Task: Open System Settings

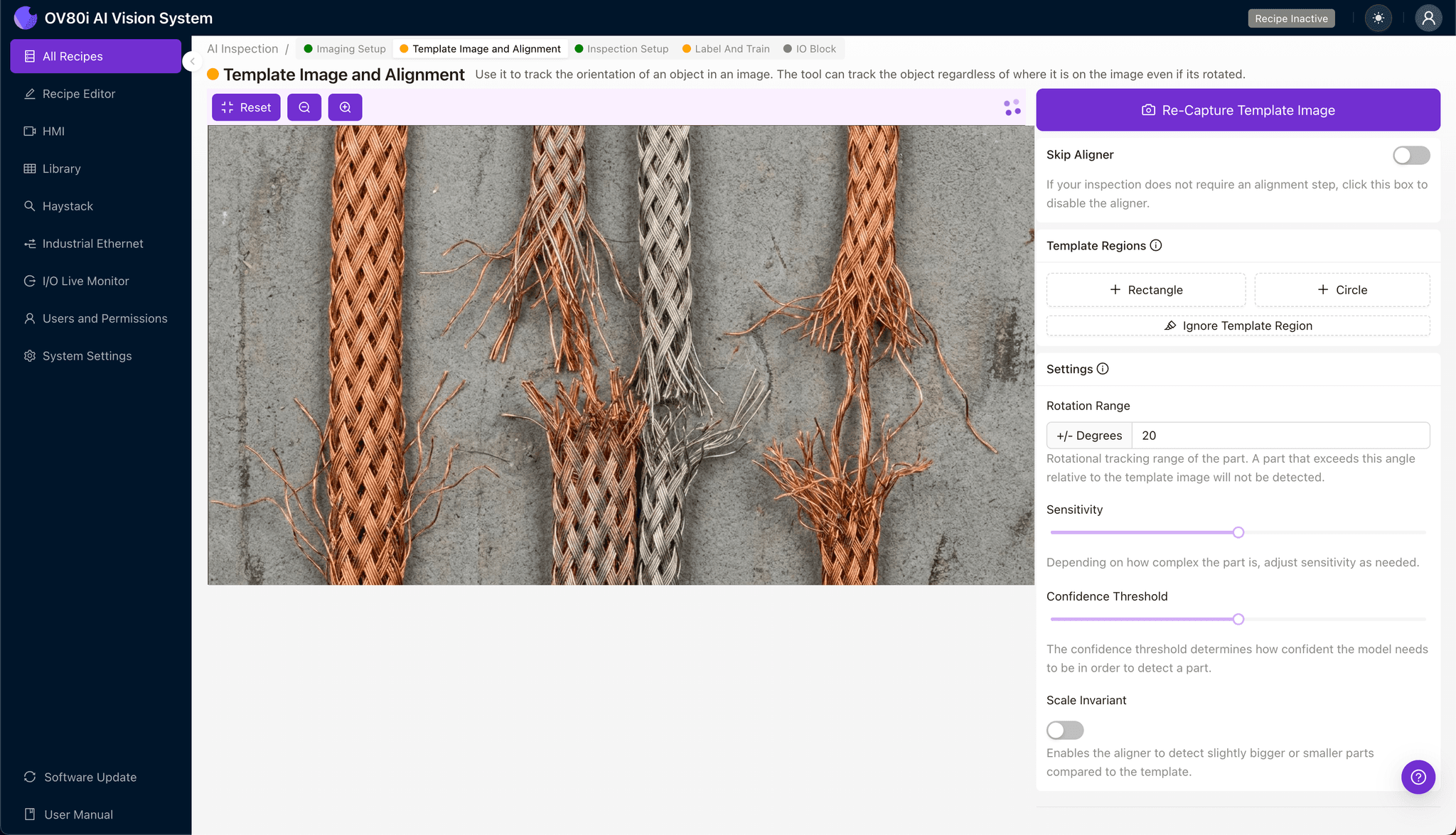Action: [96, 356]
